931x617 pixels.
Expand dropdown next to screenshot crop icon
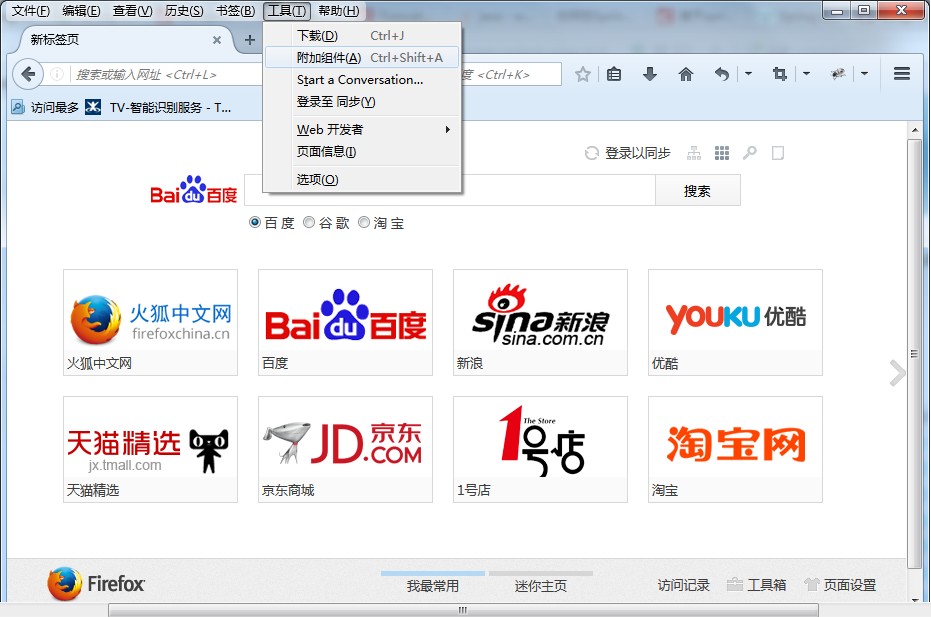pos(806,74)
